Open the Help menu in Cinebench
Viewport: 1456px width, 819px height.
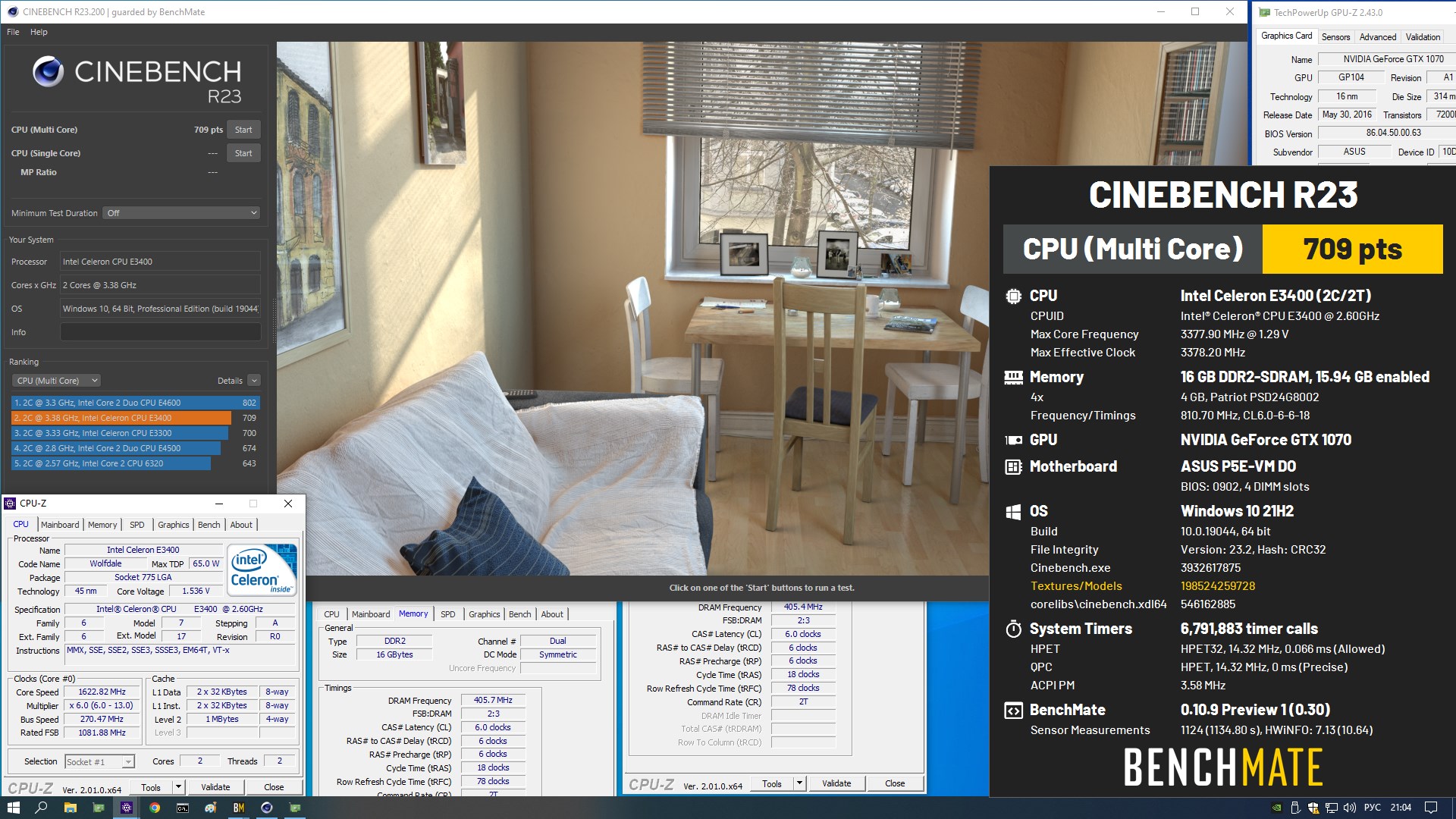pos(39,32)
